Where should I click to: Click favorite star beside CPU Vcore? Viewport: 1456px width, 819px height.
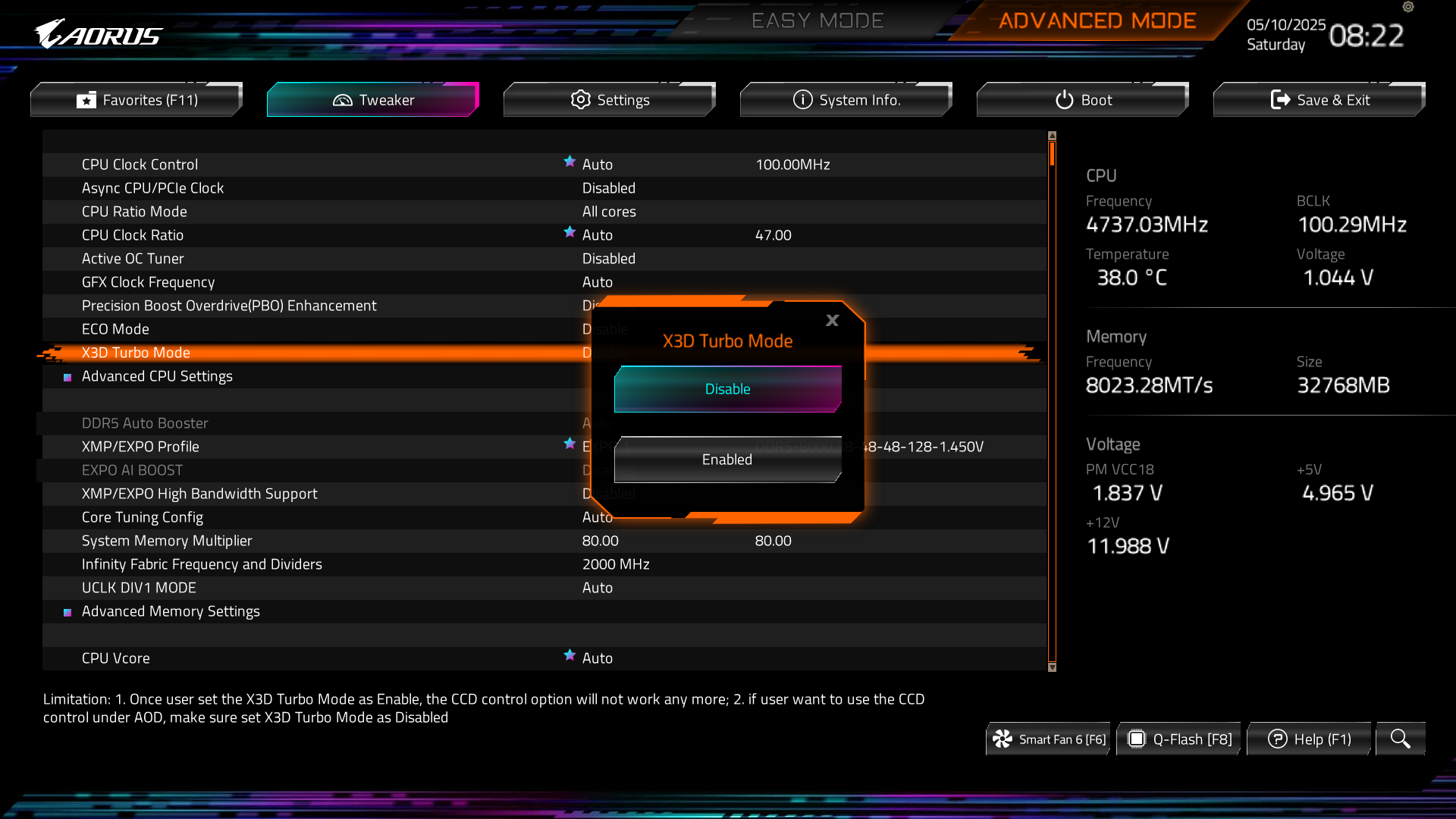570,655
